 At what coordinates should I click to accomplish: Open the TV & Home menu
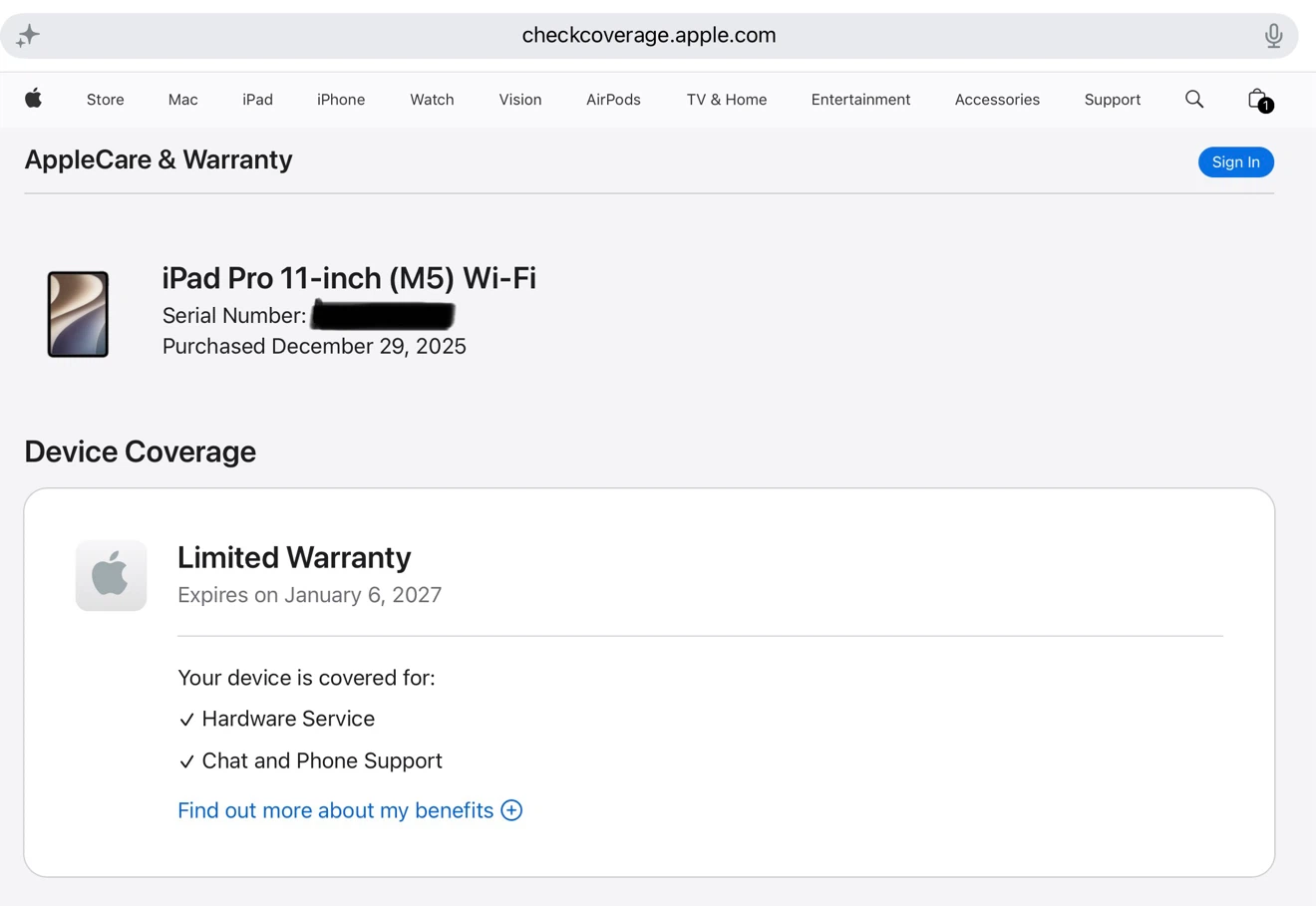pos(727,100)
